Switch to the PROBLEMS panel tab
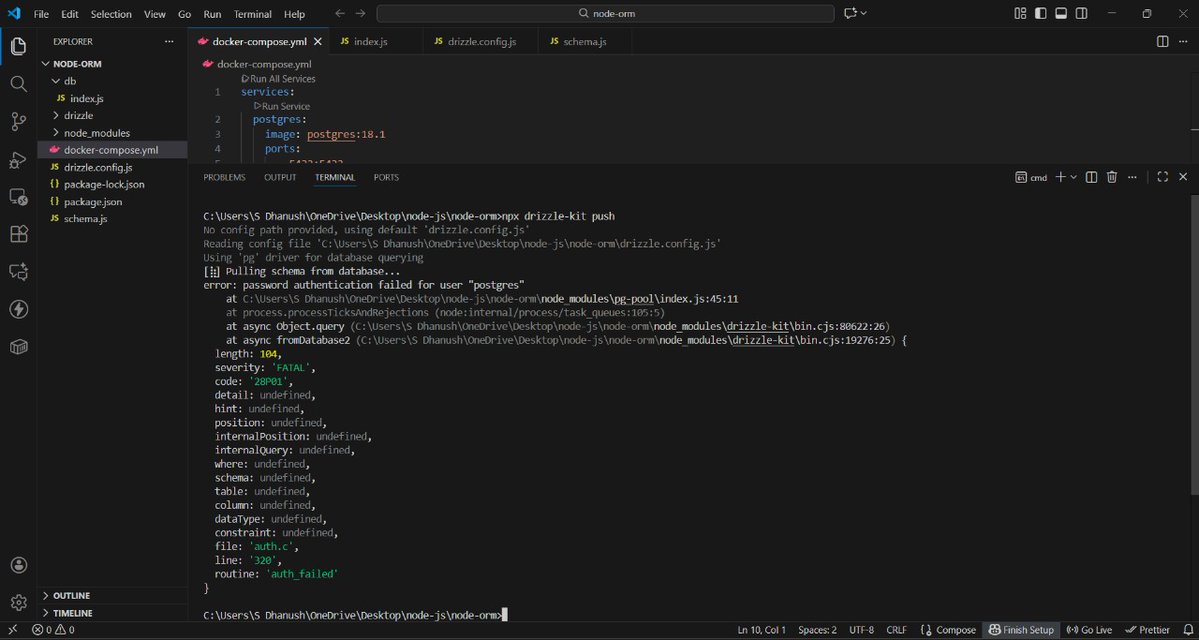This screenshot has height=640, width=1199. 224,177
